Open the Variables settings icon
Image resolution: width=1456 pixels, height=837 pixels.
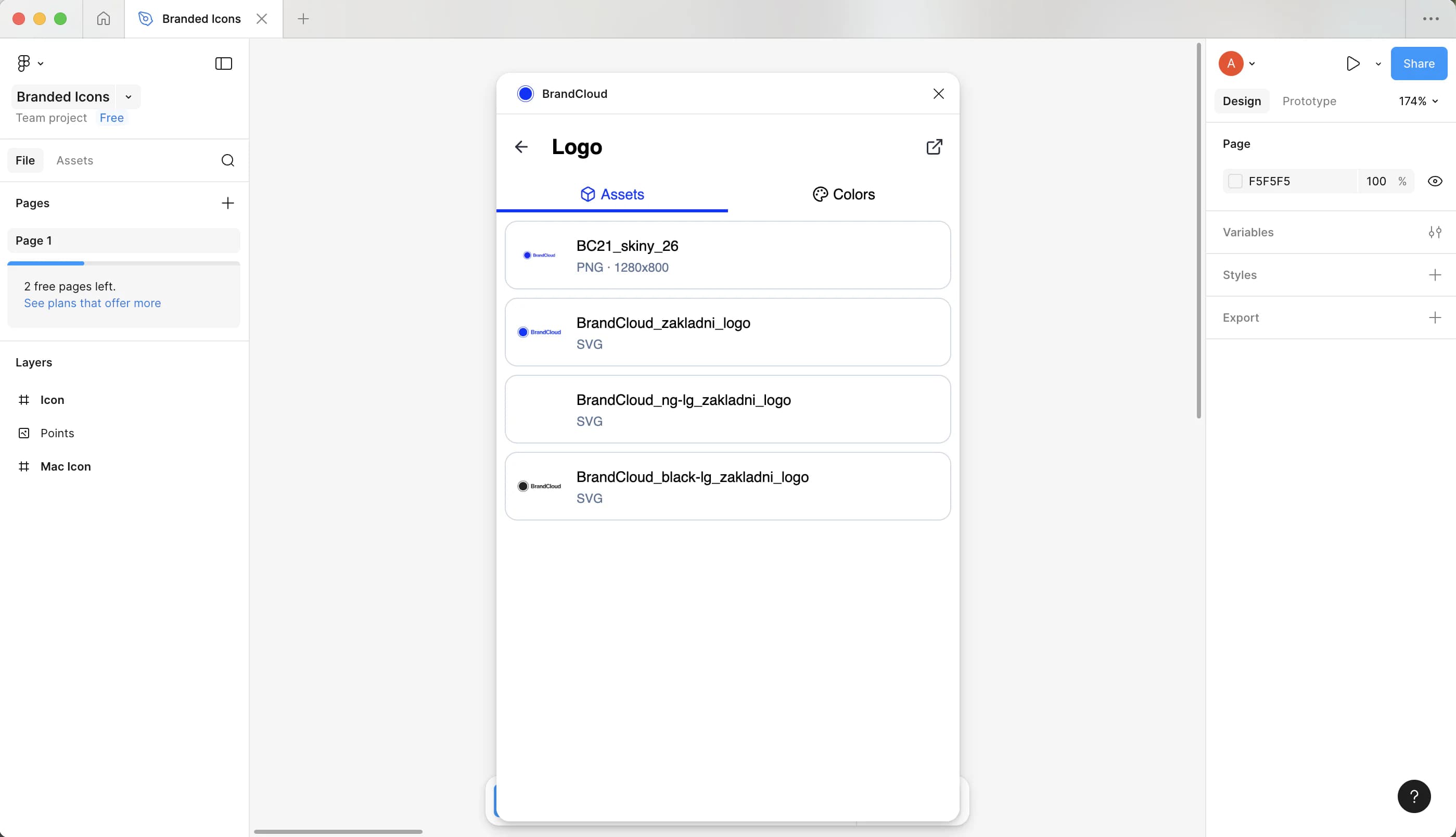click(1434, 232)
